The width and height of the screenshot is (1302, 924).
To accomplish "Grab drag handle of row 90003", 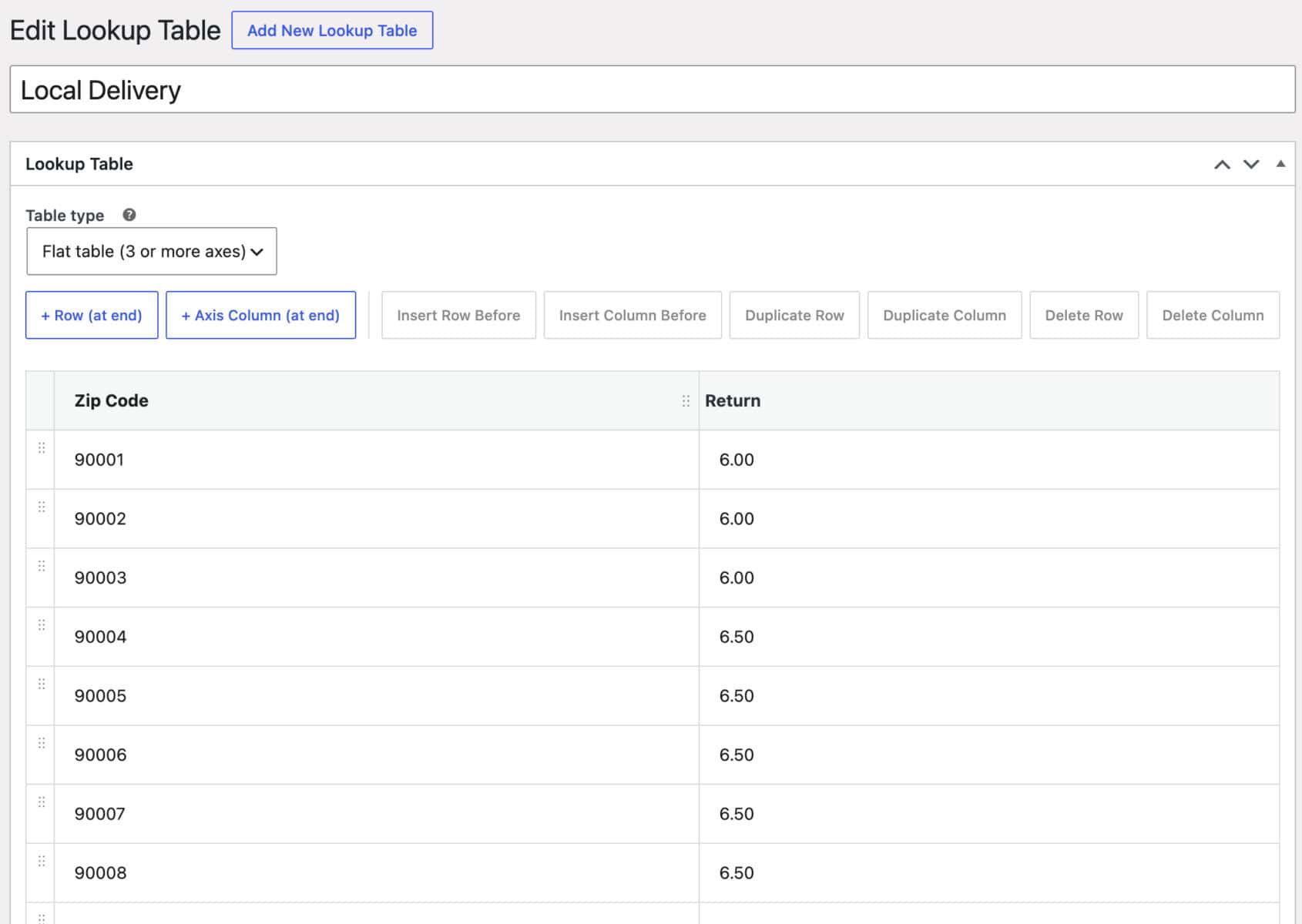I will pyautogui.click(x=42, y=566).
